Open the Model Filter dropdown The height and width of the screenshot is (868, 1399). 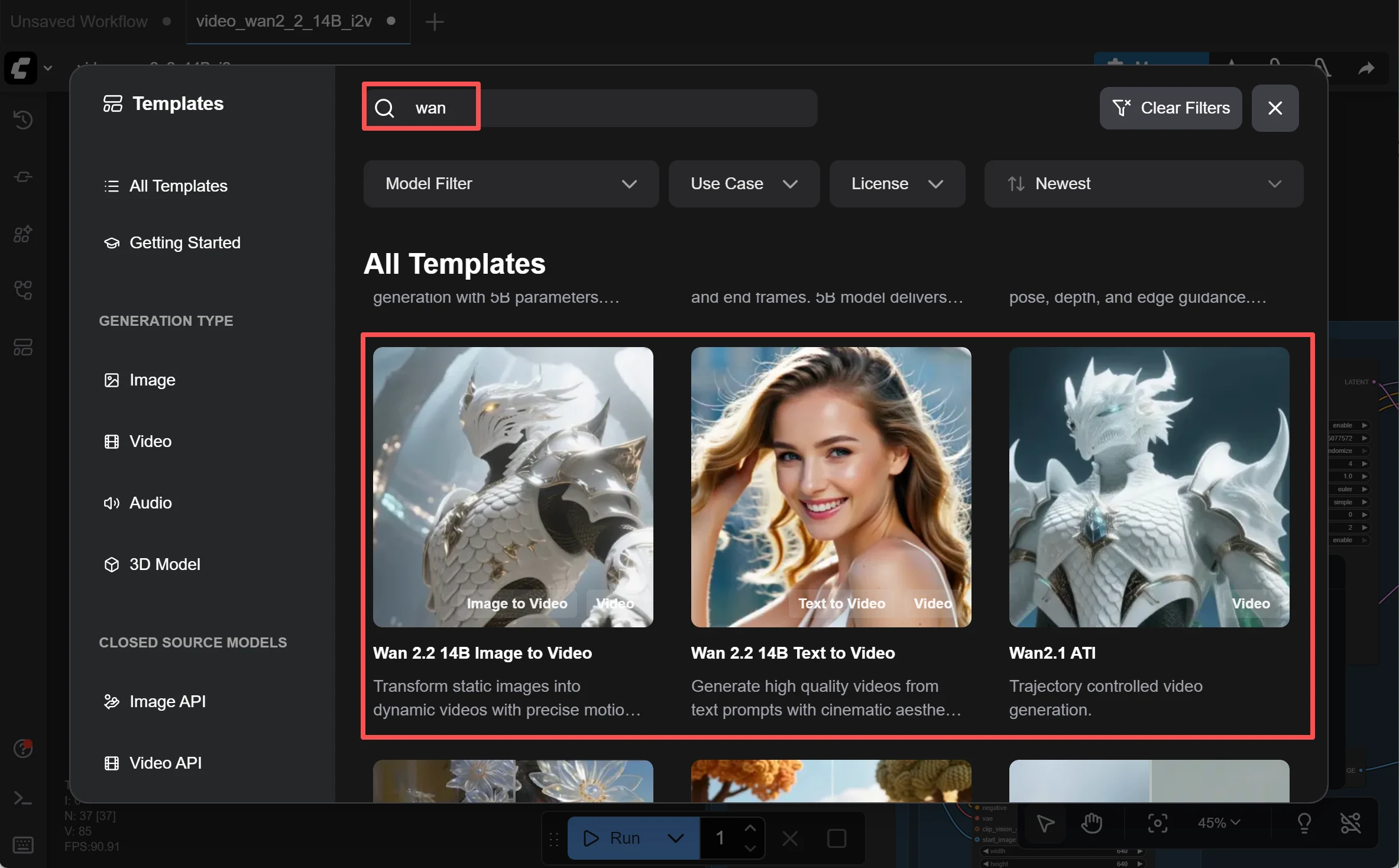pyautogui.click(x=510, y=184)
